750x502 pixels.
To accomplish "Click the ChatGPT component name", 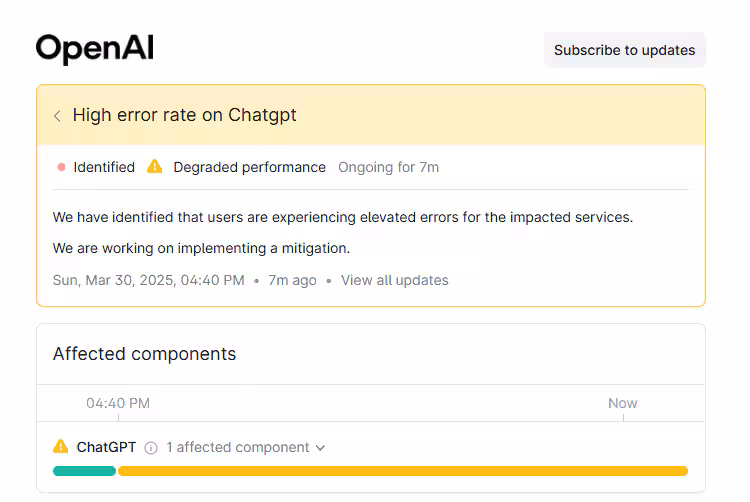I will coord(106,447).
